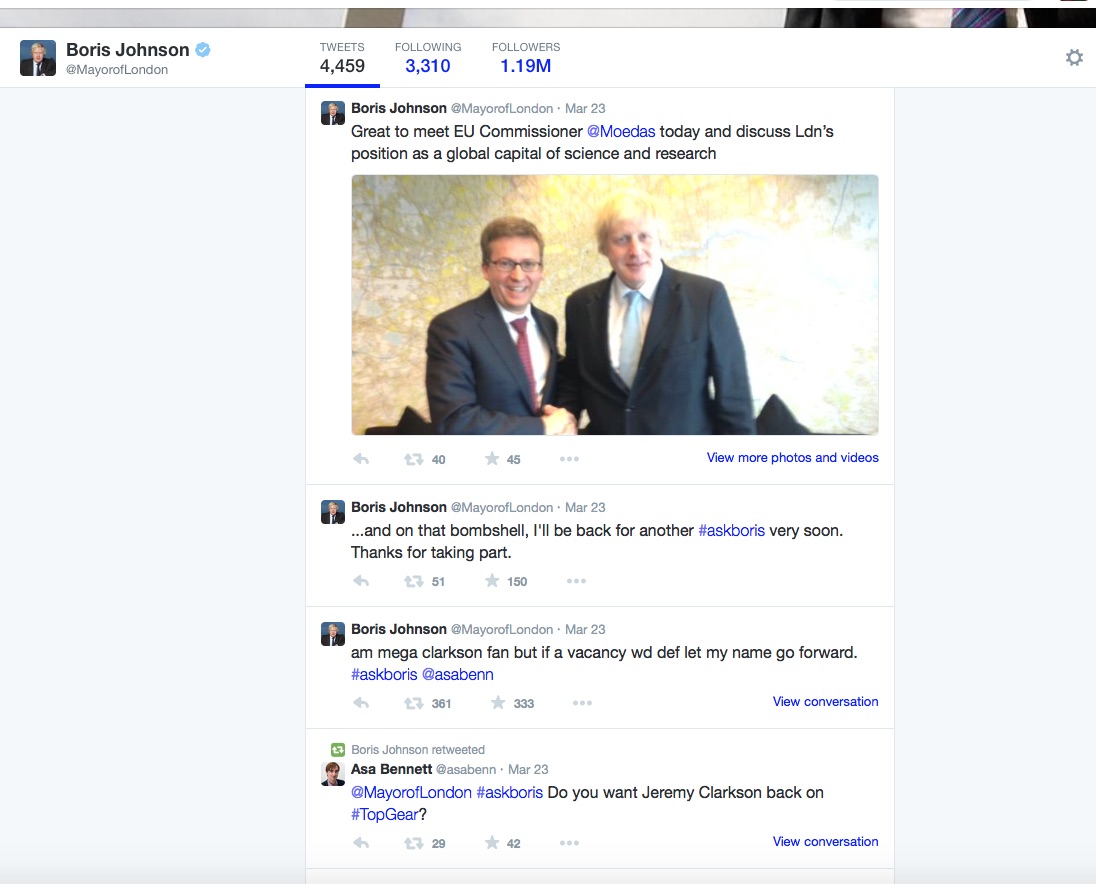Image resolution: width=1096 pixels, height=884 pixels.
Task: Open the @Moedas mention link
Action: tap(621, 131)
